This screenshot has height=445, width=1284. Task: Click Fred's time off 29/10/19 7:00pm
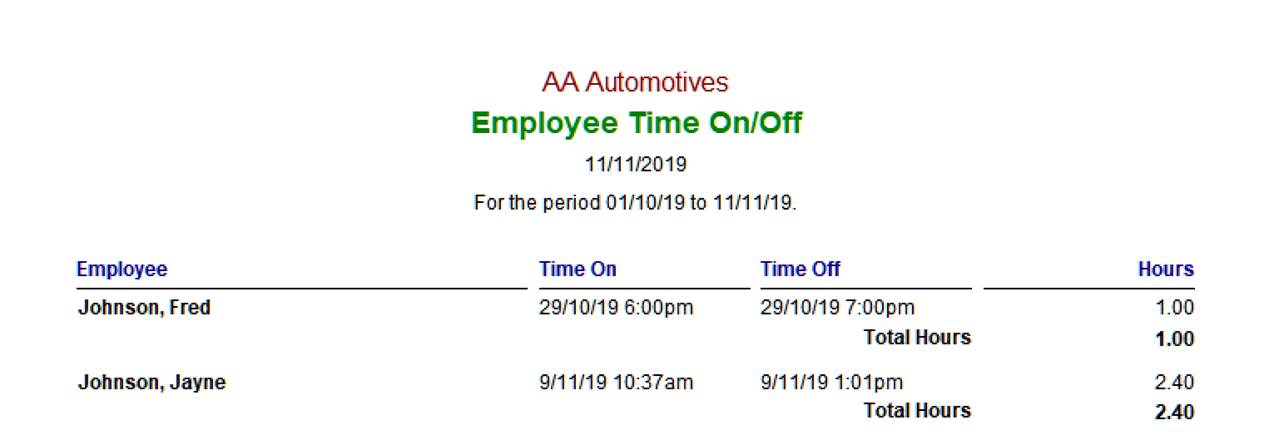point(837,308)
